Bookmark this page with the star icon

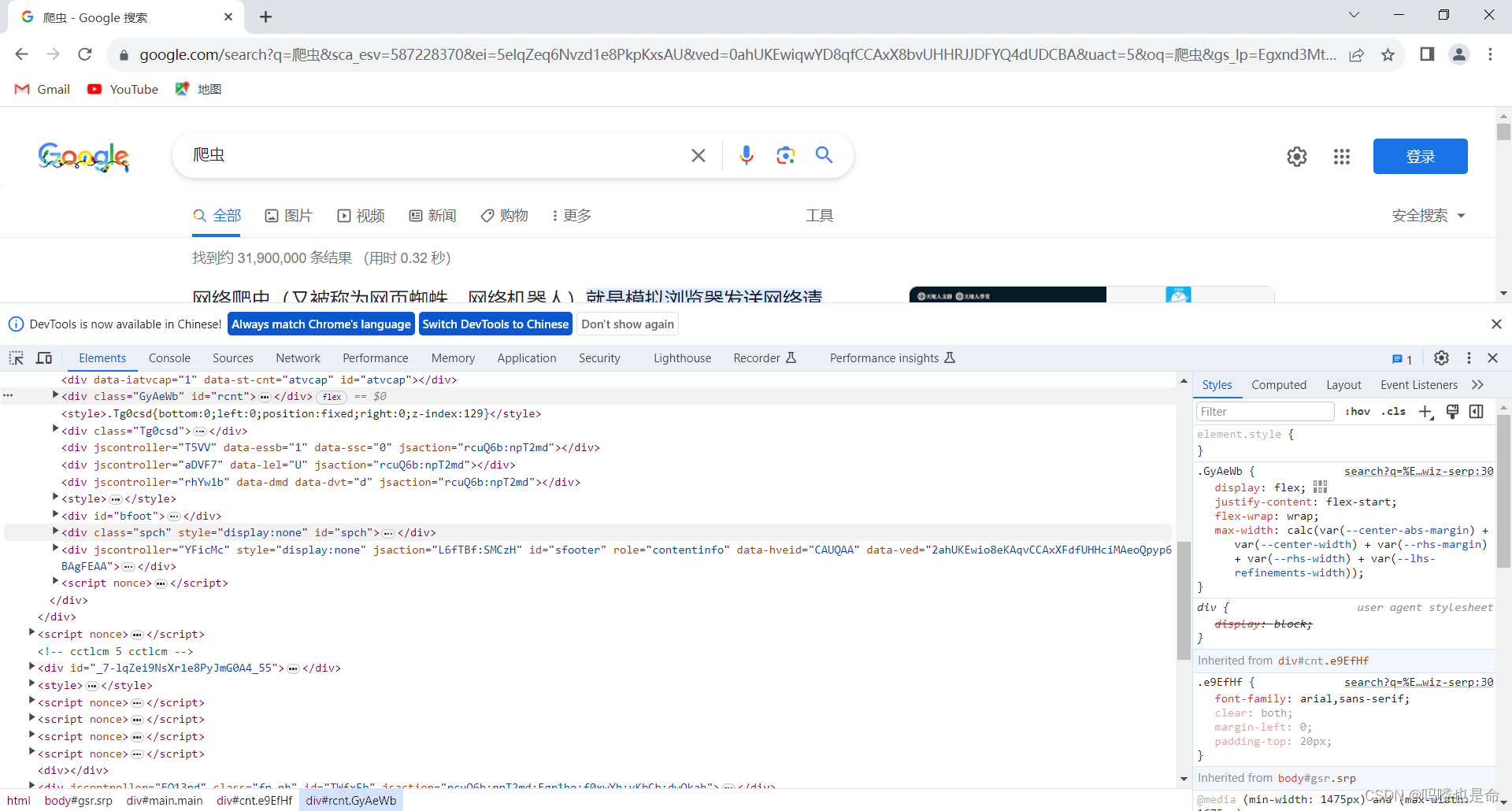point(1388,54)
